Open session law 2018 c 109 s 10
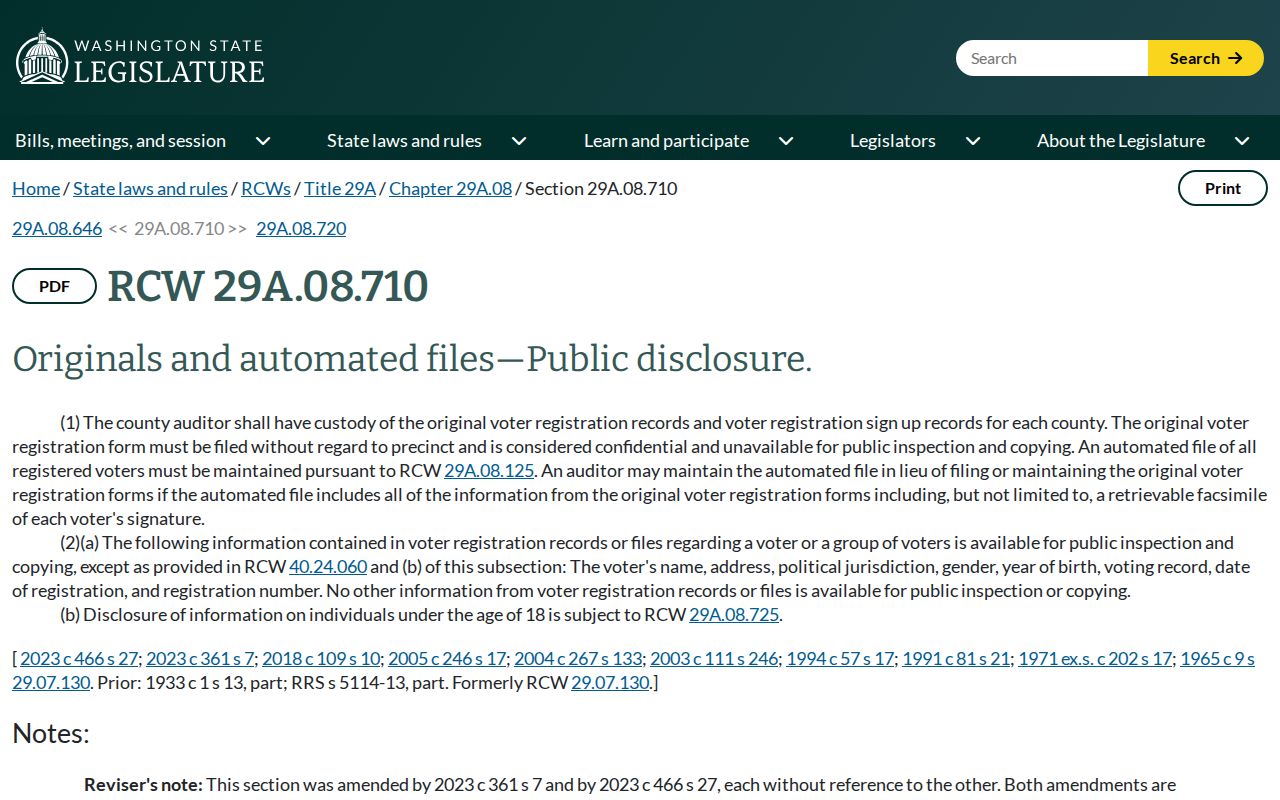Viewport: 1280px width, 800px height. click(321, 658)
